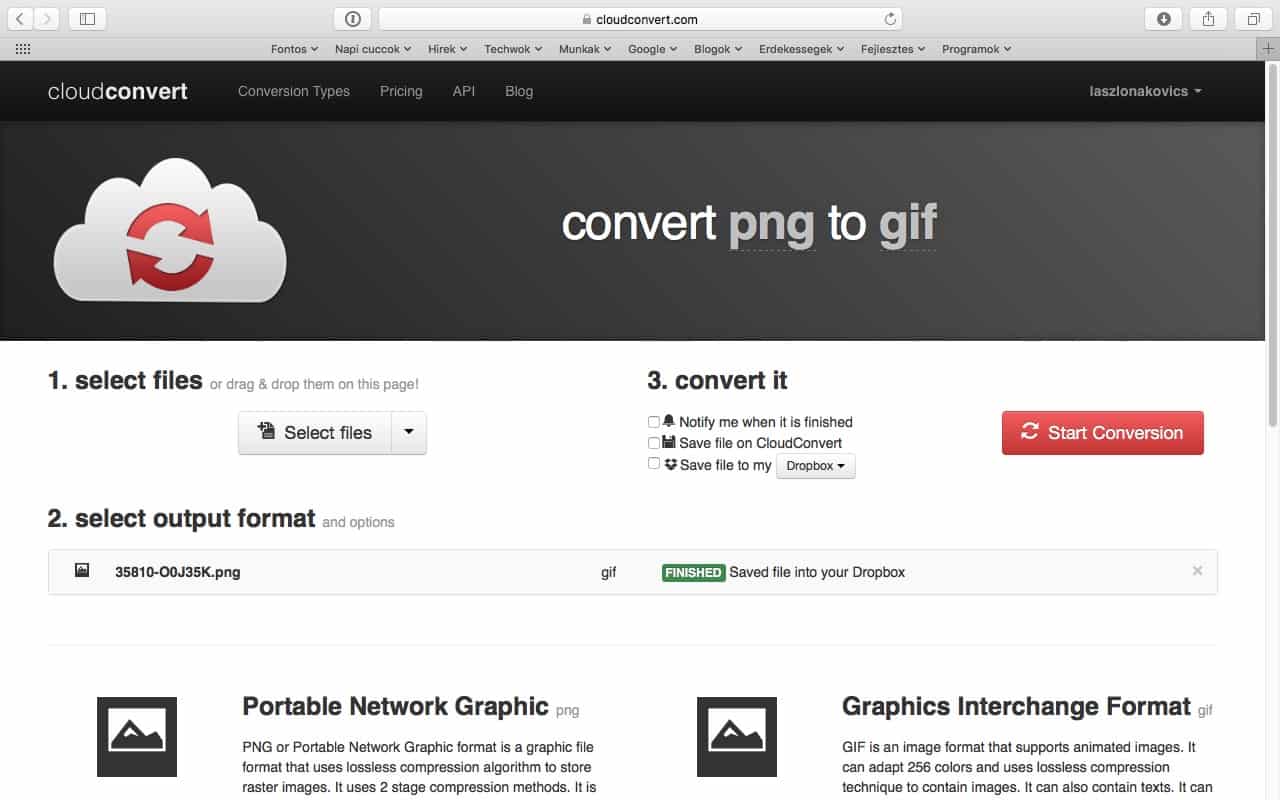The image size is (1280, 800).
Task: Click the 35810-O0J35K.png file name
Action: (177, 572)
